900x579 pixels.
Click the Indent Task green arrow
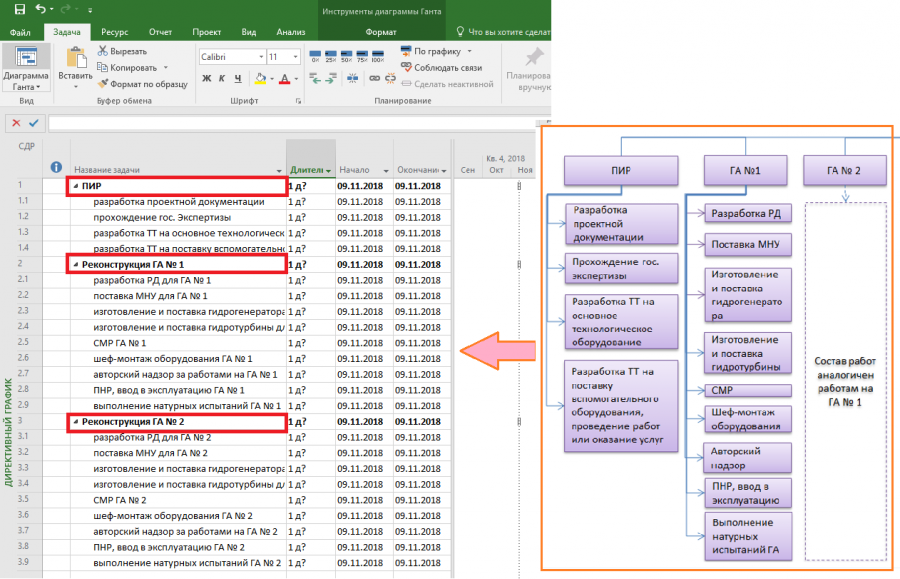click(331, 78)
